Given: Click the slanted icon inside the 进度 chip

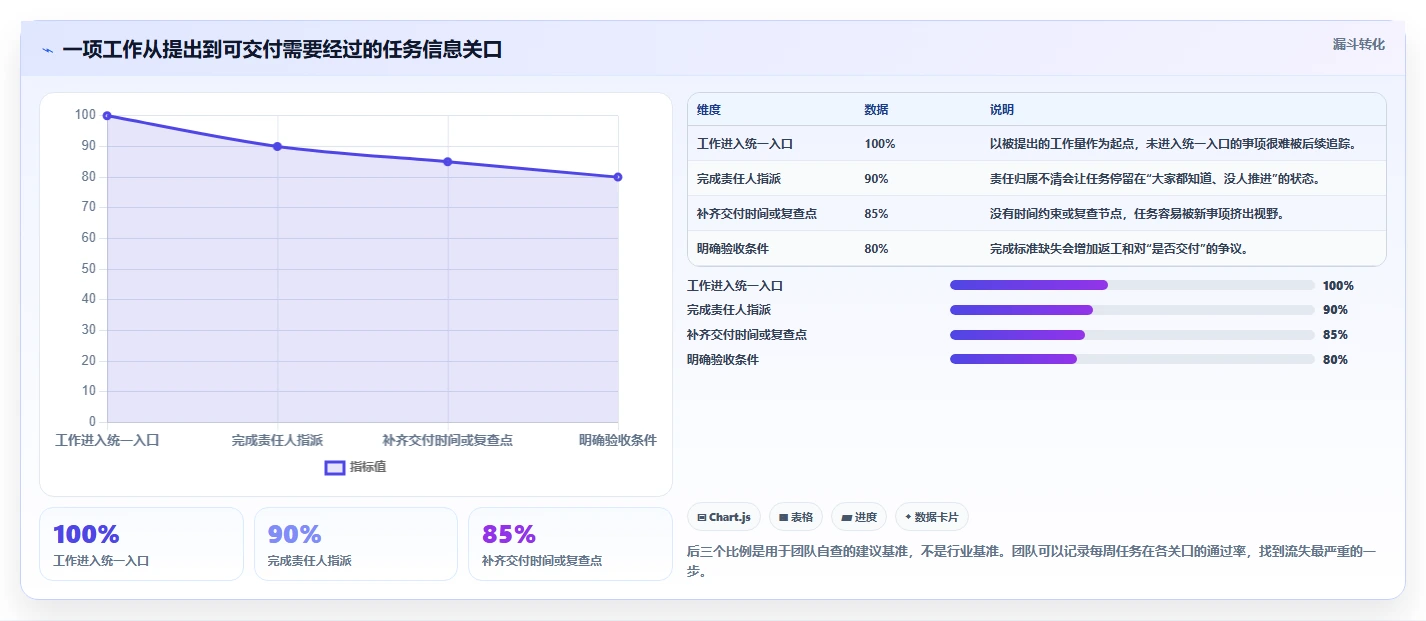Looking at the screenshot, I should [x=846, y=517].
